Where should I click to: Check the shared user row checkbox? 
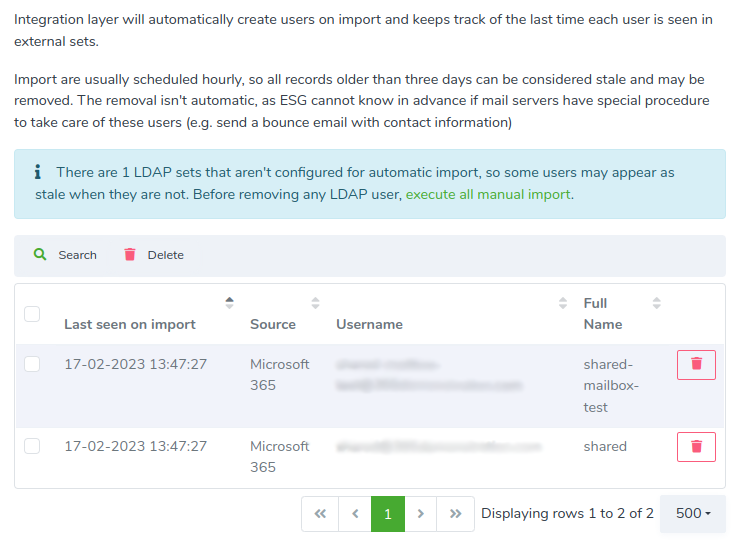32,446
